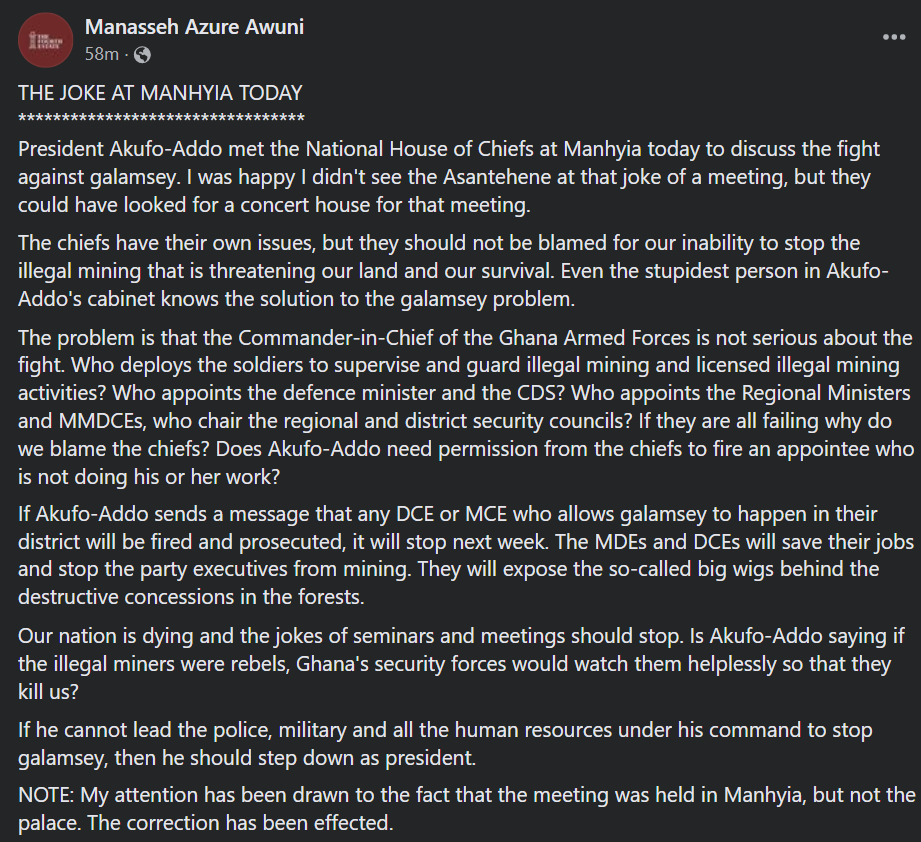The height and width of the screenshot is (842, 921).
Task: Open the 58m post timestamp link
Action: (102, 54)
